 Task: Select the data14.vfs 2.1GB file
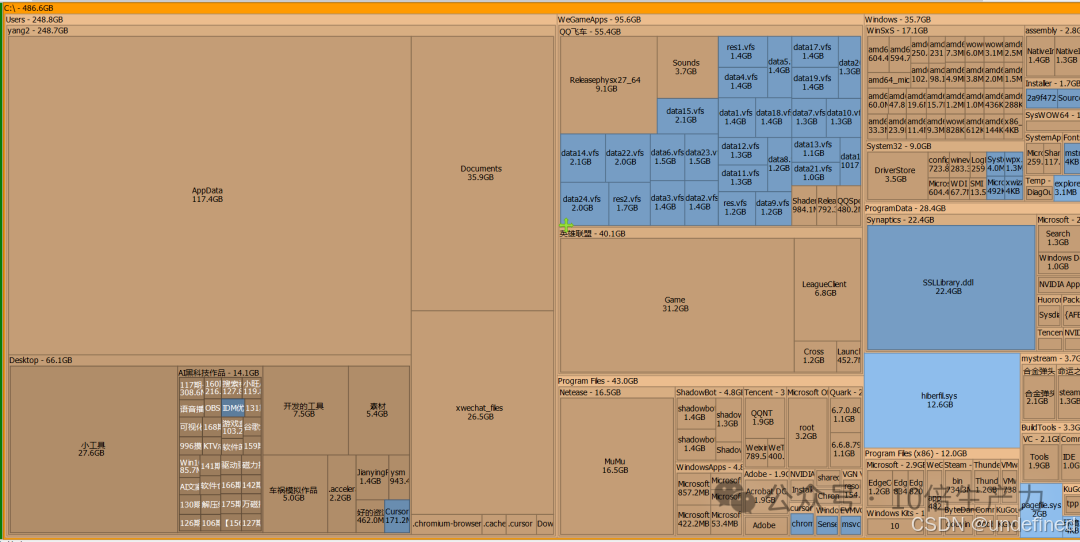pyautogui.click(x=582, y=157)
